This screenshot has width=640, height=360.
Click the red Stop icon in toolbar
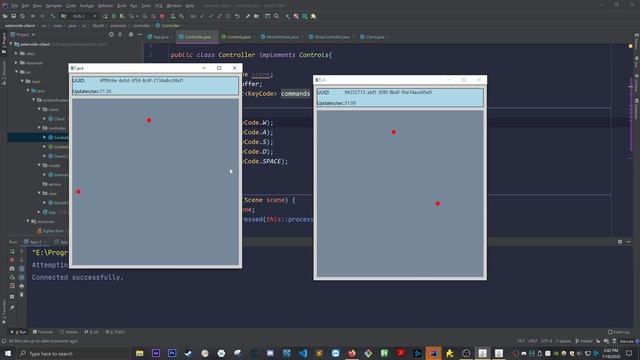162,16
